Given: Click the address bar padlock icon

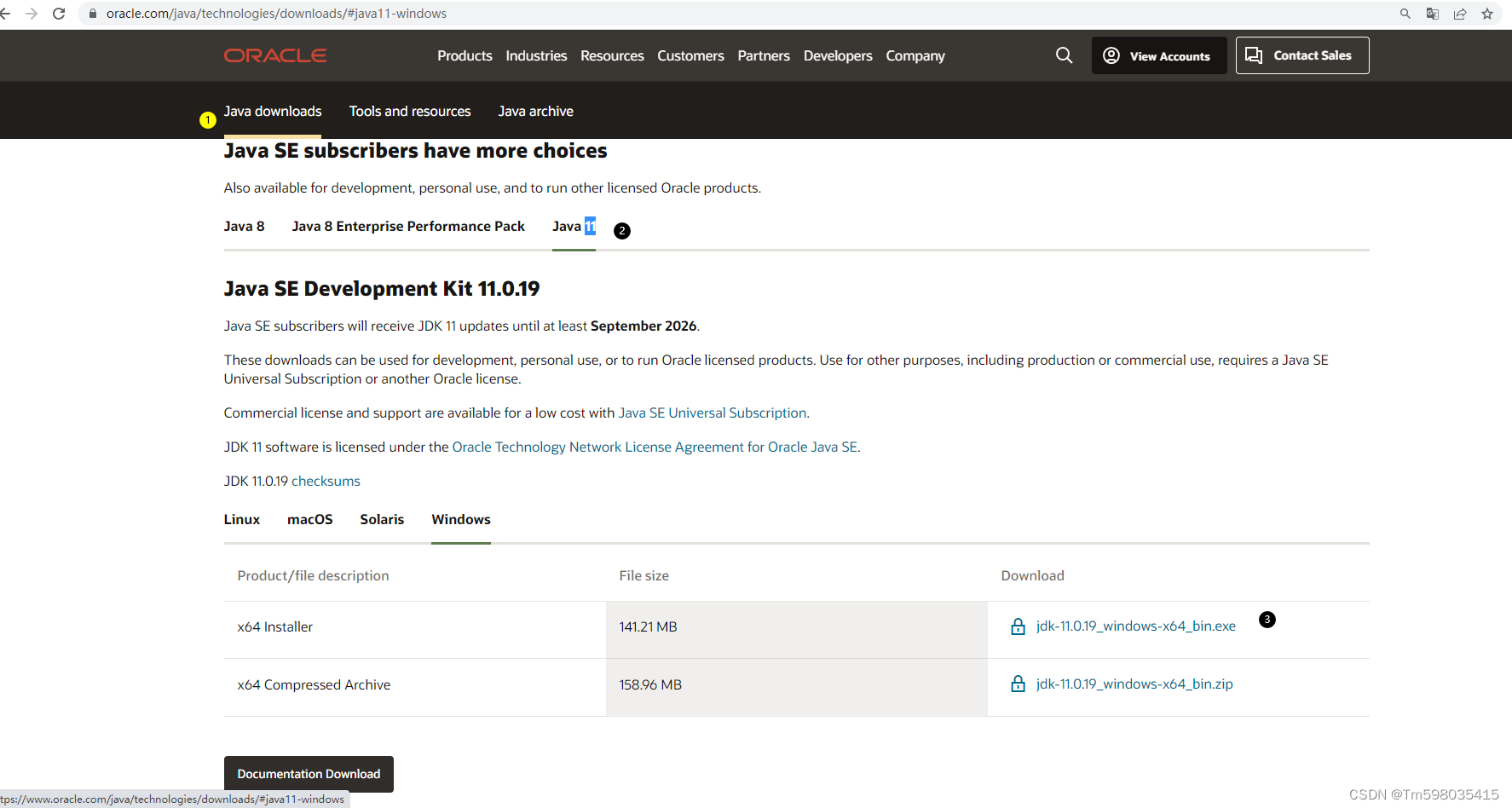Looking at the screenshot, I should pyautogui.click(x=93, y=14).
